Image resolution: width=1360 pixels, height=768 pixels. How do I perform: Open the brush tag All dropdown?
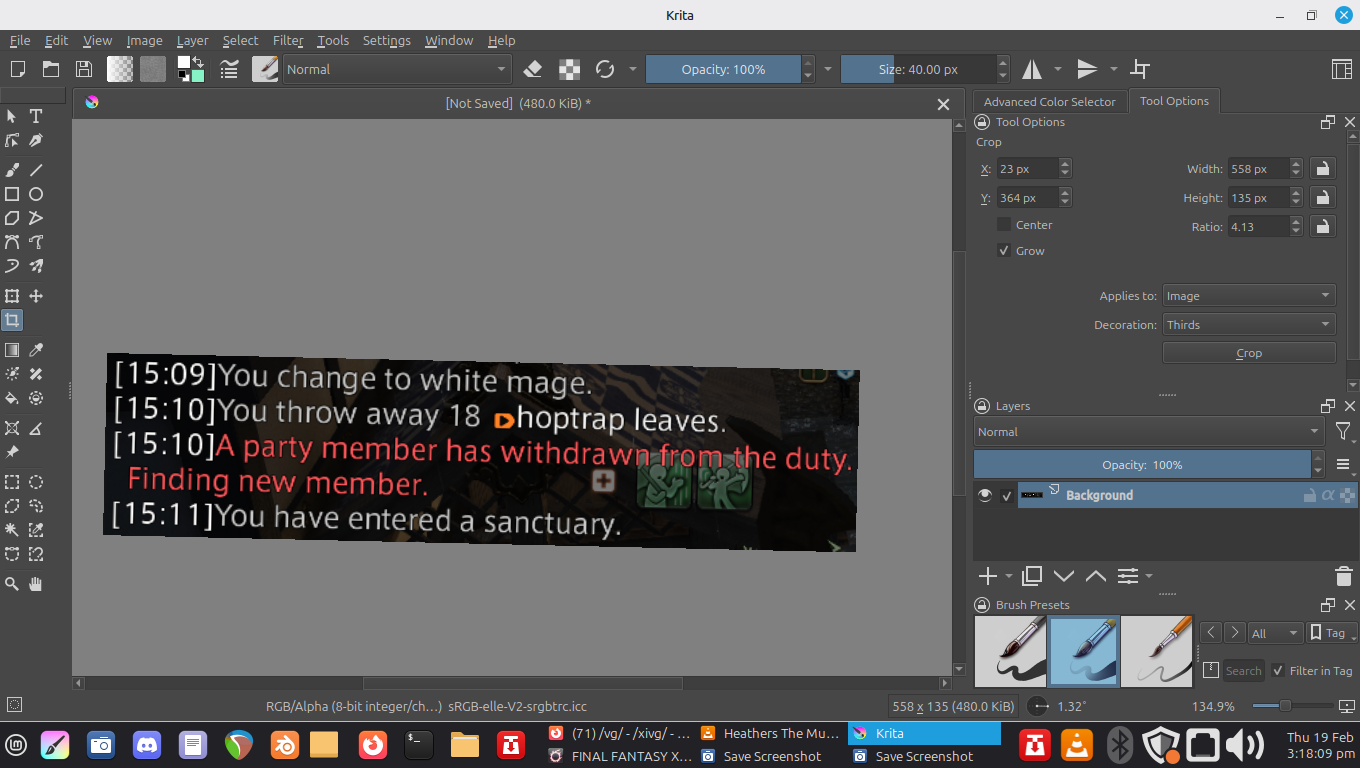1276,633
